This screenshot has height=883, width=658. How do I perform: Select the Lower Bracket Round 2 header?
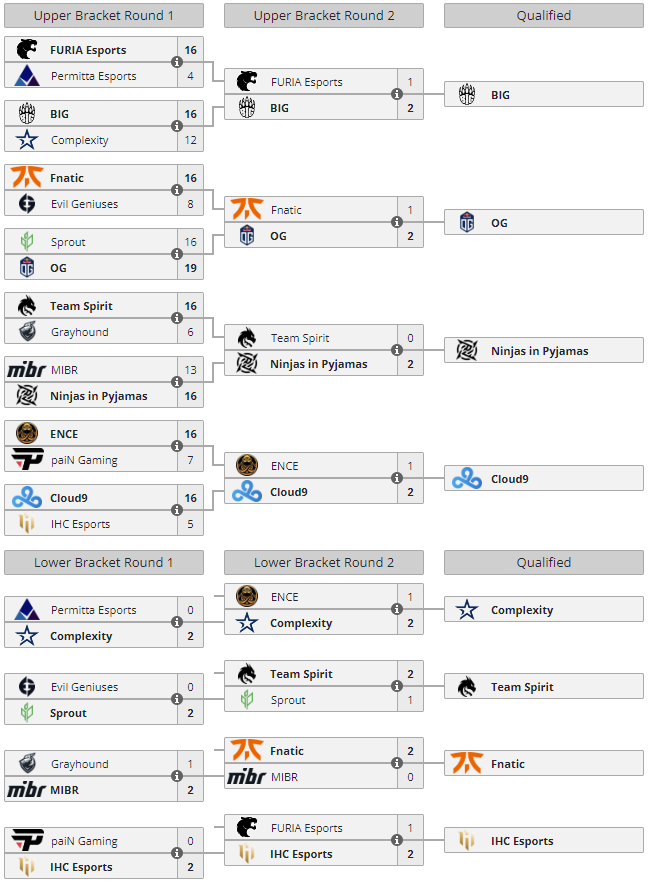coord(324,563)
